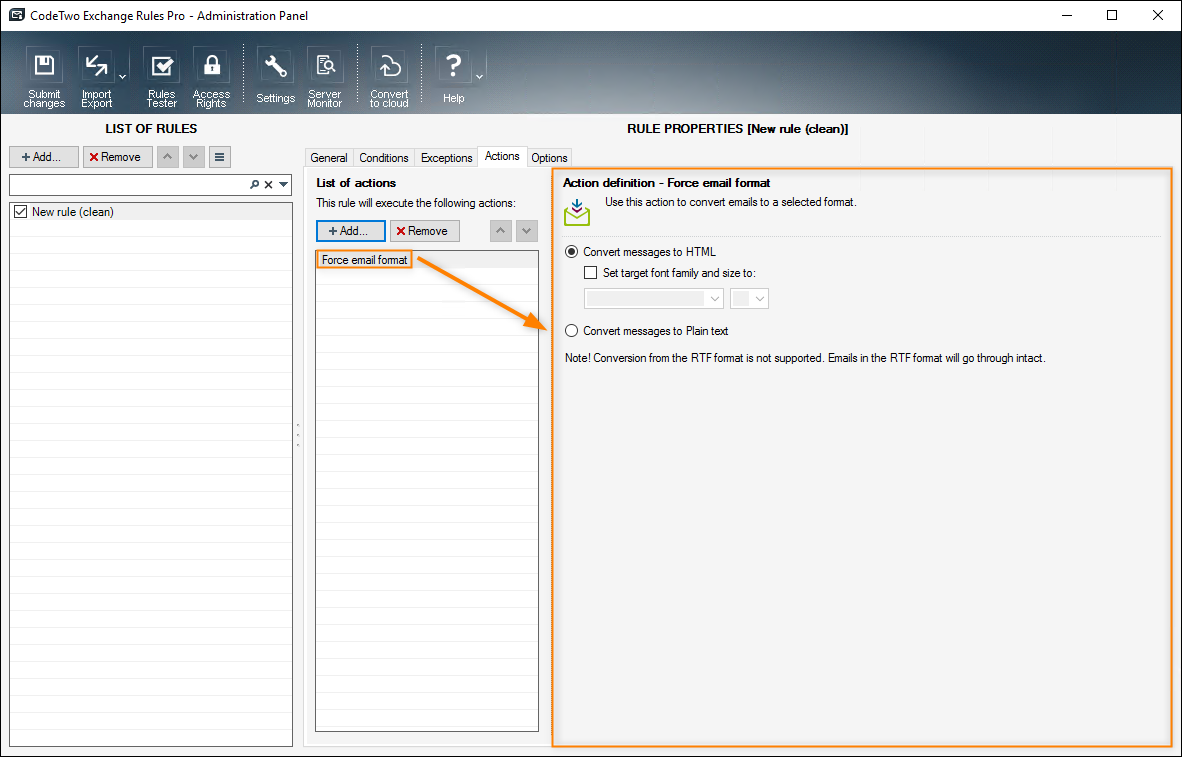Switch to the Options tab
The image size is (1182, 757).
pyautogui.click(x=549, y=158)
